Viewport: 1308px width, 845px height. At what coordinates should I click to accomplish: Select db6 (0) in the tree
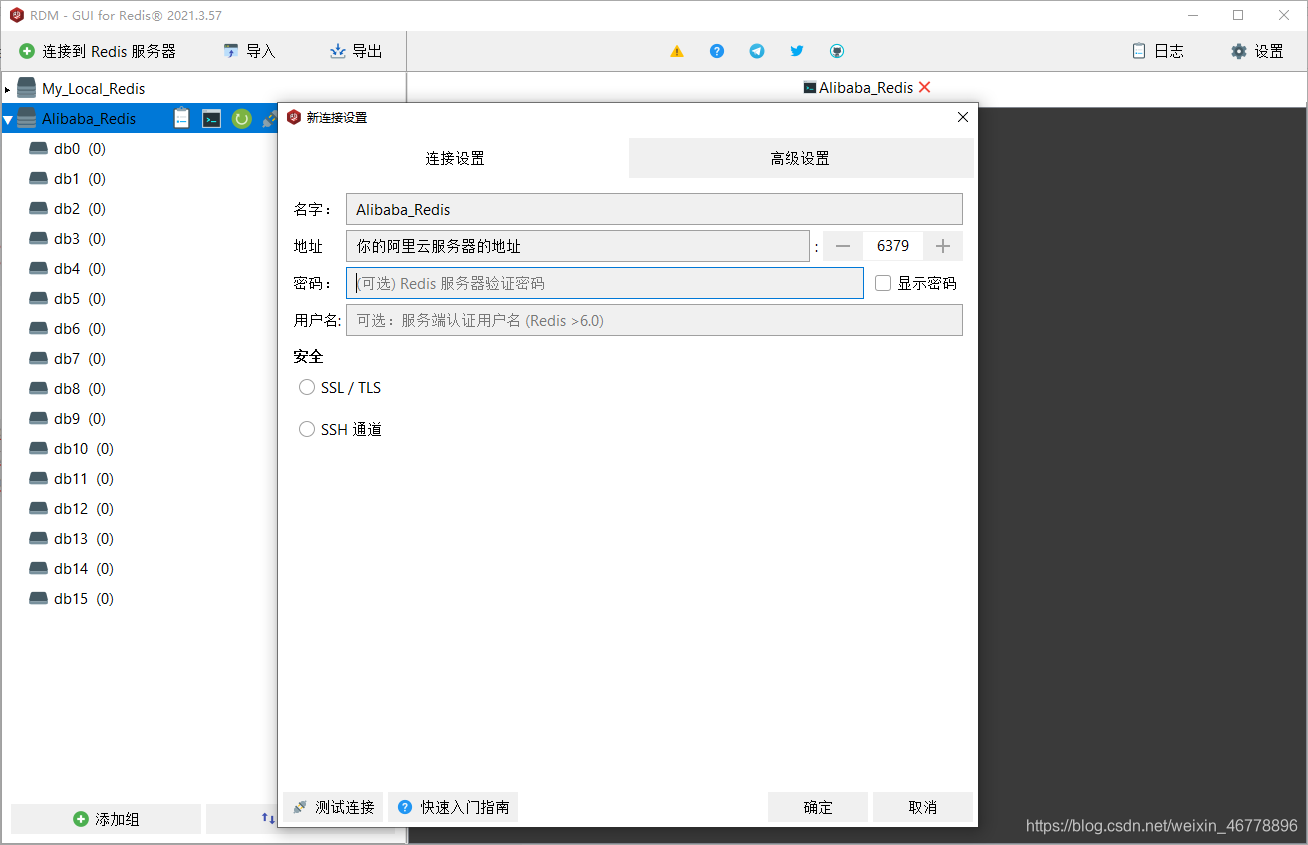click(80, 329)
